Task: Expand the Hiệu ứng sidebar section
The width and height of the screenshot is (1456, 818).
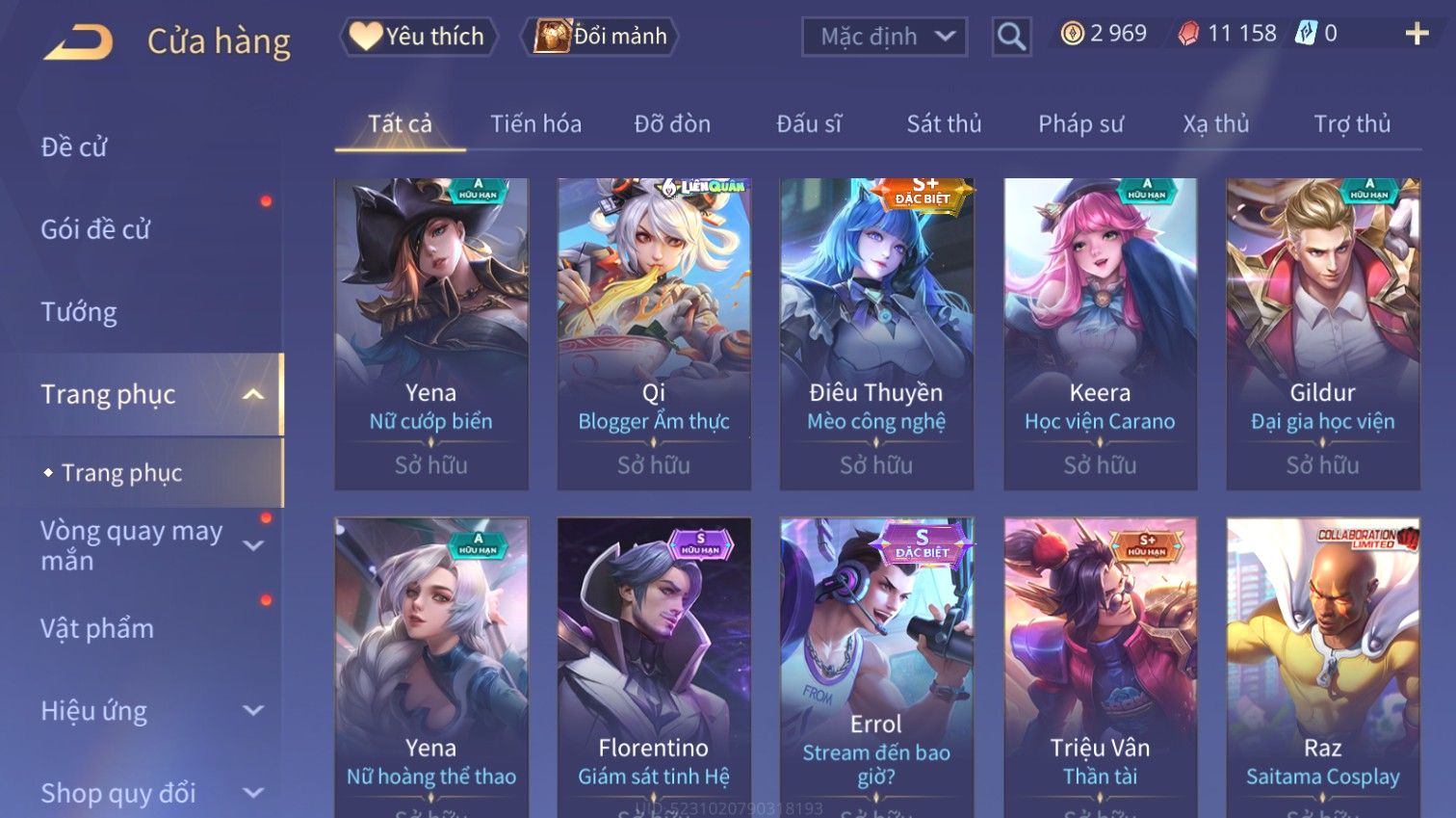Action: (253, 711)
